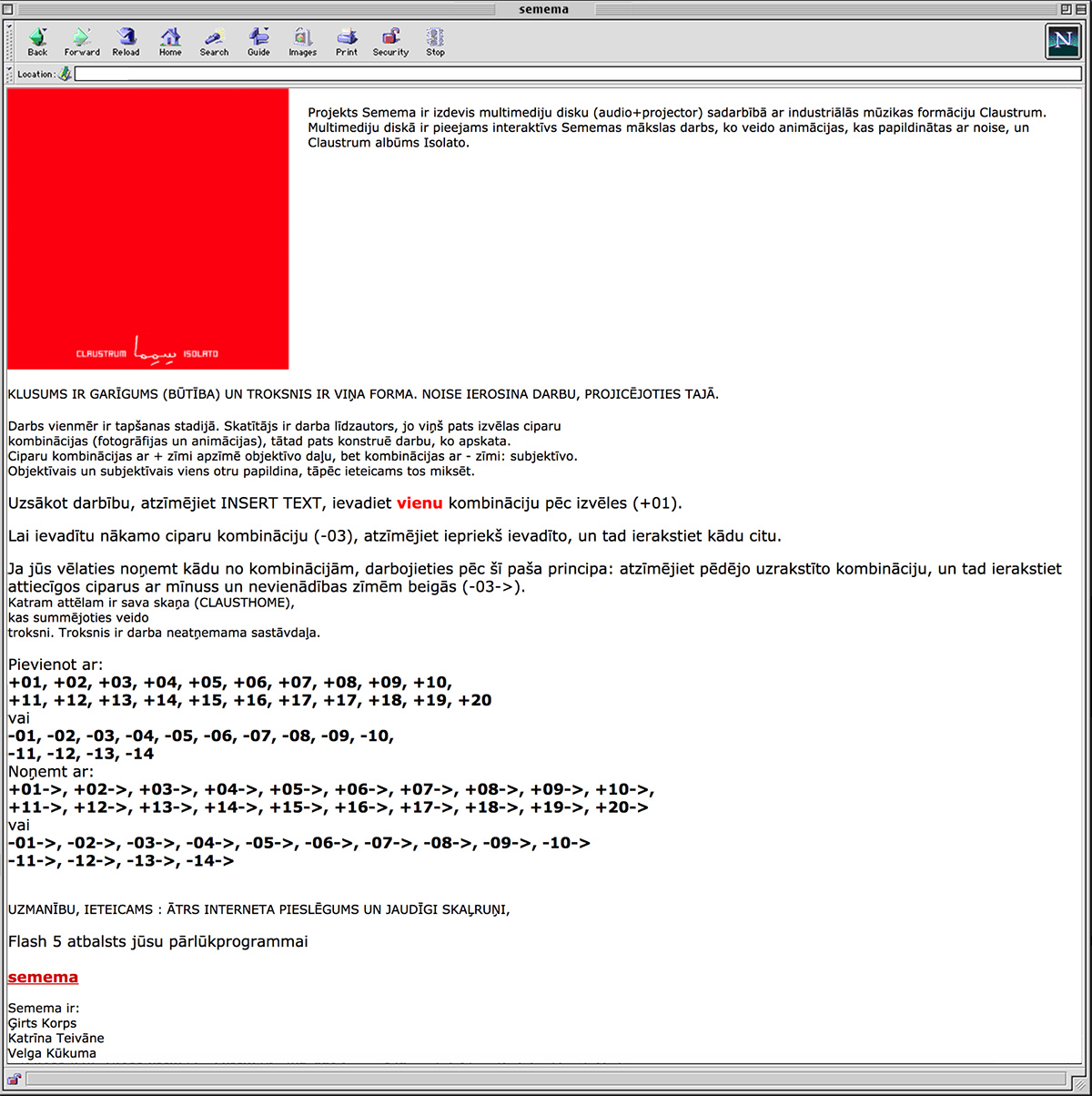Click the sentence starting "Uzsākot darbību"
1092x1096 pixels.
pos(345,502)
